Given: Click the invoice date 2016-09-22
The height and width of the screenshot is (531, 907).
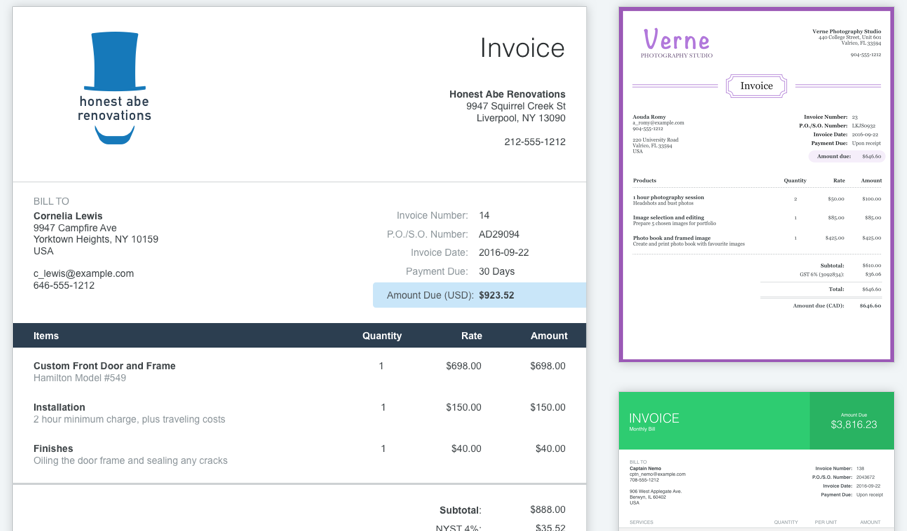Looking at the screenshot, I should click(x=503, y=253).
